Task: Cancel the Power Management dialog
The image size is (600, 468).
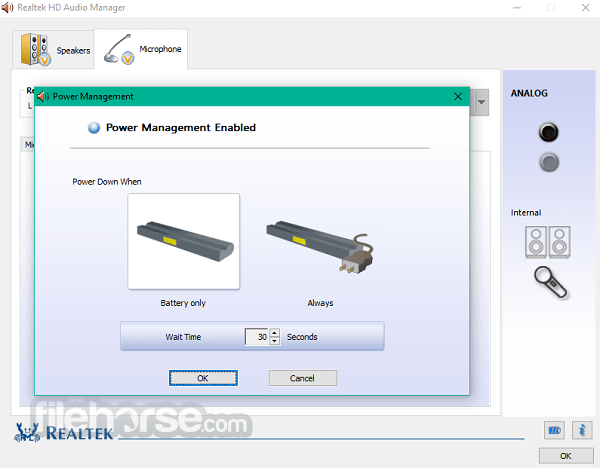Action: [x=303, y=378]
